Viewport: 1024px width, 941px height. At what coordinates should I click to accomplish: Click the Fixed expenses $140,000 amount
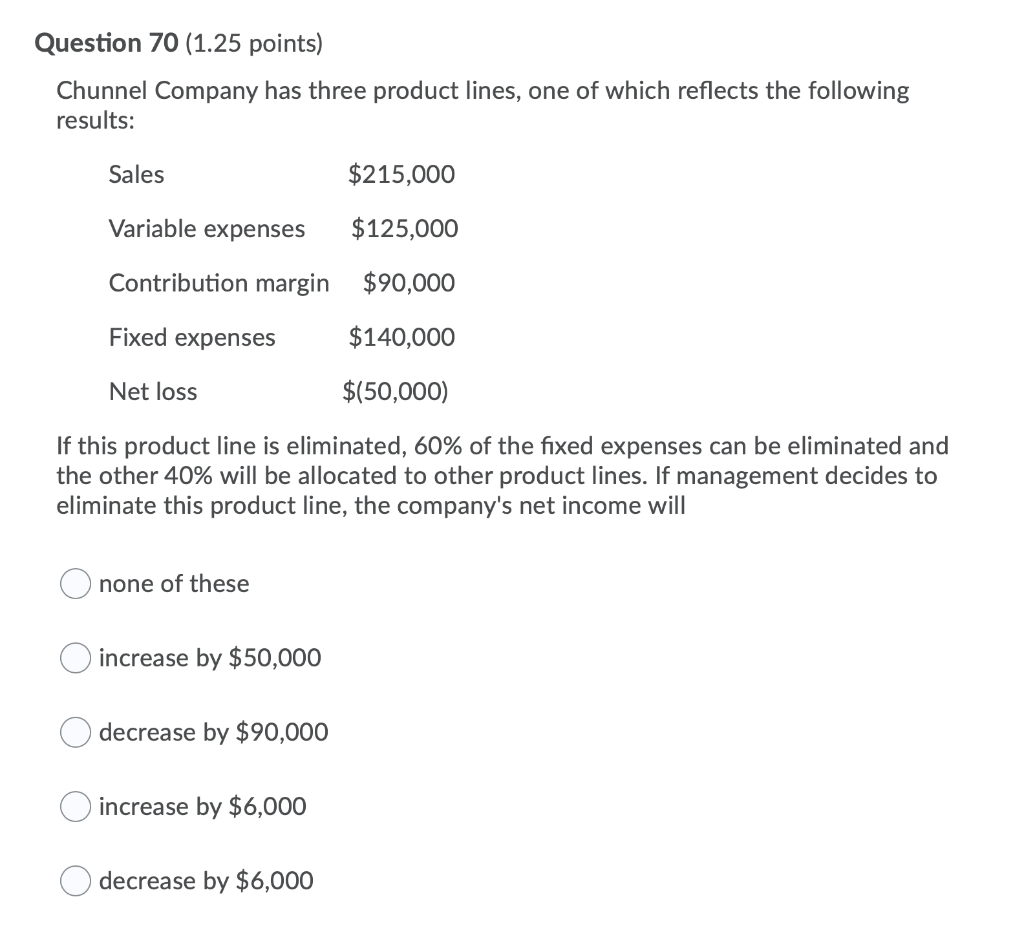click(x=401, y=337)
